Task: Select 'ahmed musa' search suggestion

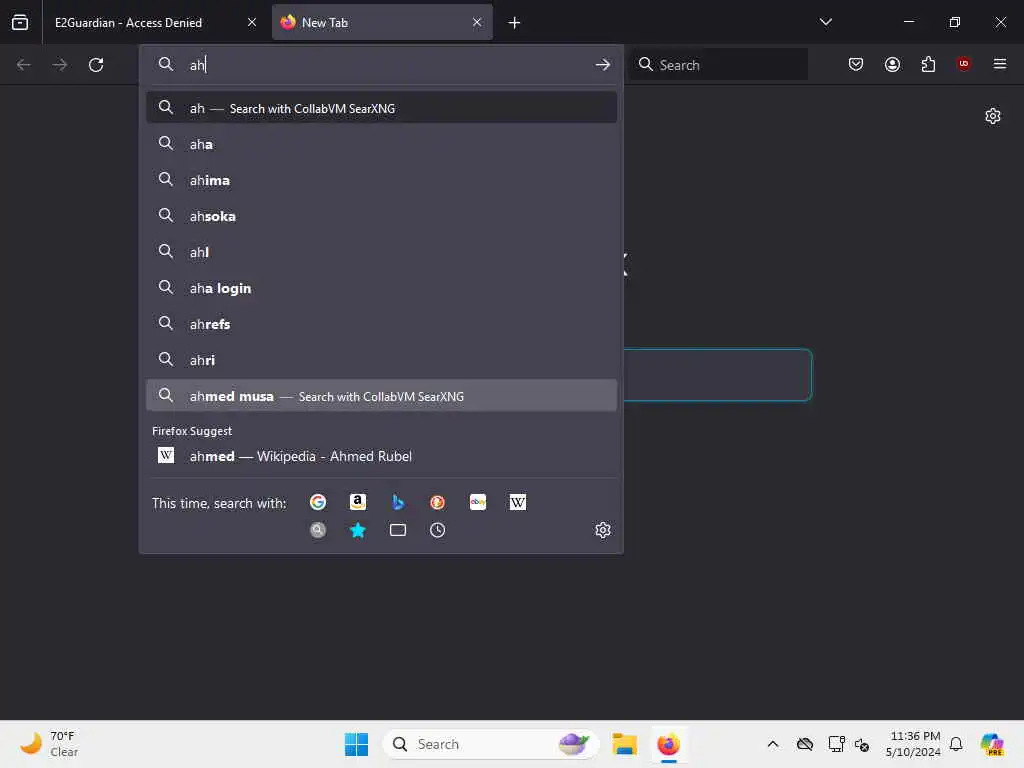Action: pyautogui.click(x=381, y=396)
